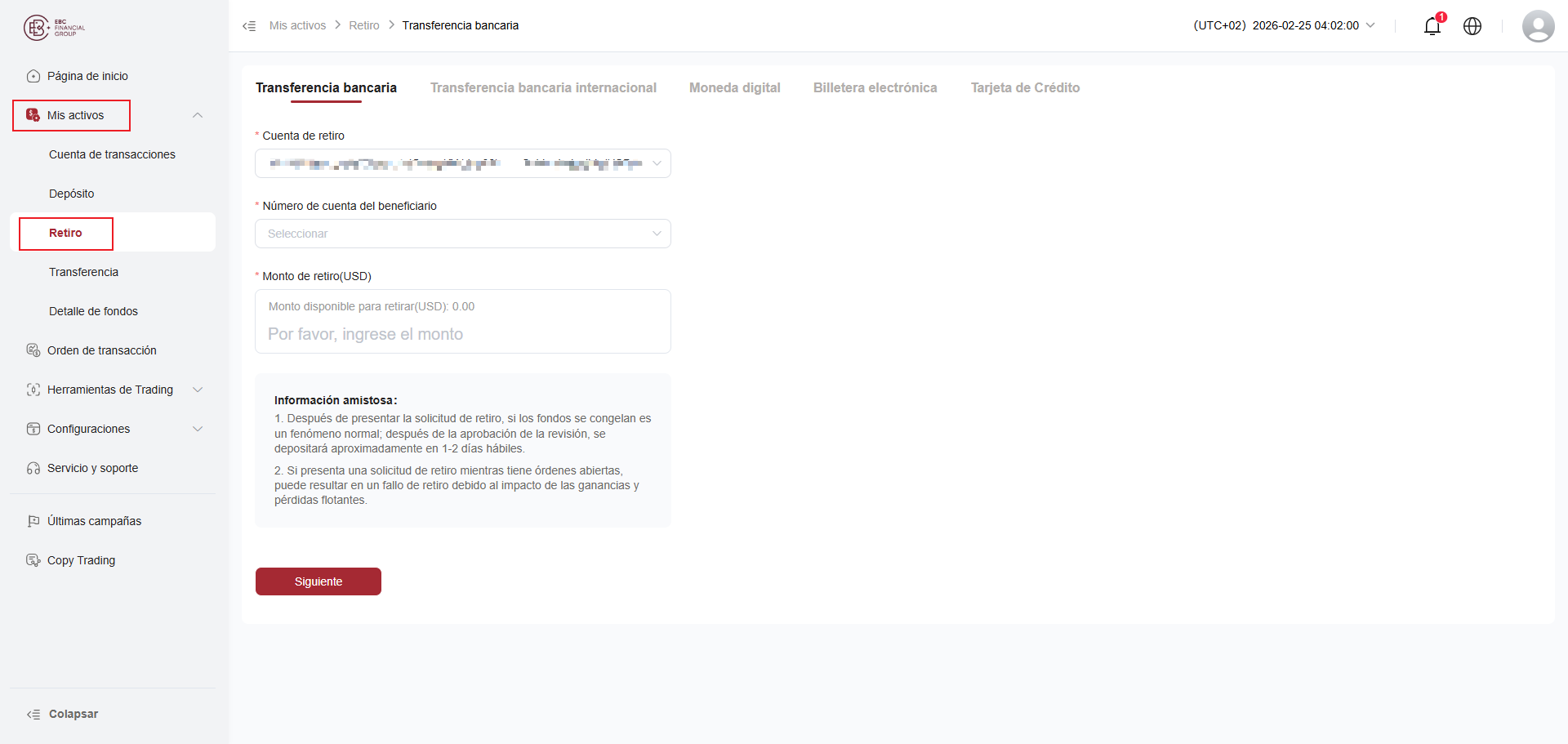Screen dimensions: 1568x744
Task: Switch to the Moneda digital tab
Action: coord(734,87)
